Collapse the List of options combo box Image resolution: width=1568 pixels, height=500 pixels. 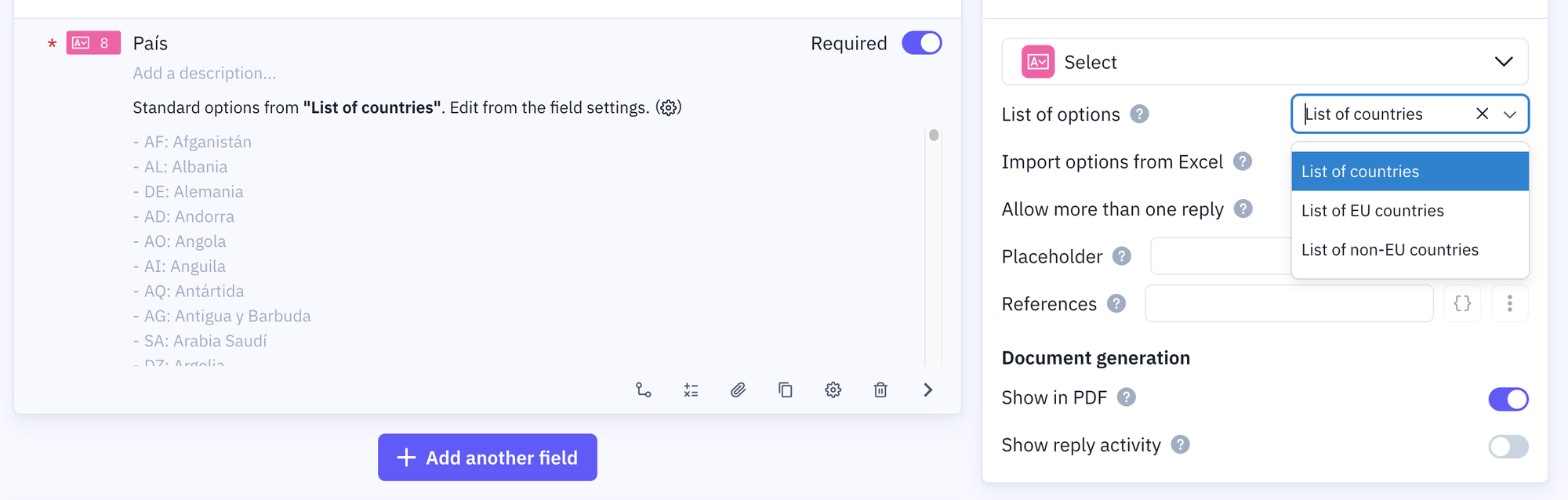point(1510,114)
